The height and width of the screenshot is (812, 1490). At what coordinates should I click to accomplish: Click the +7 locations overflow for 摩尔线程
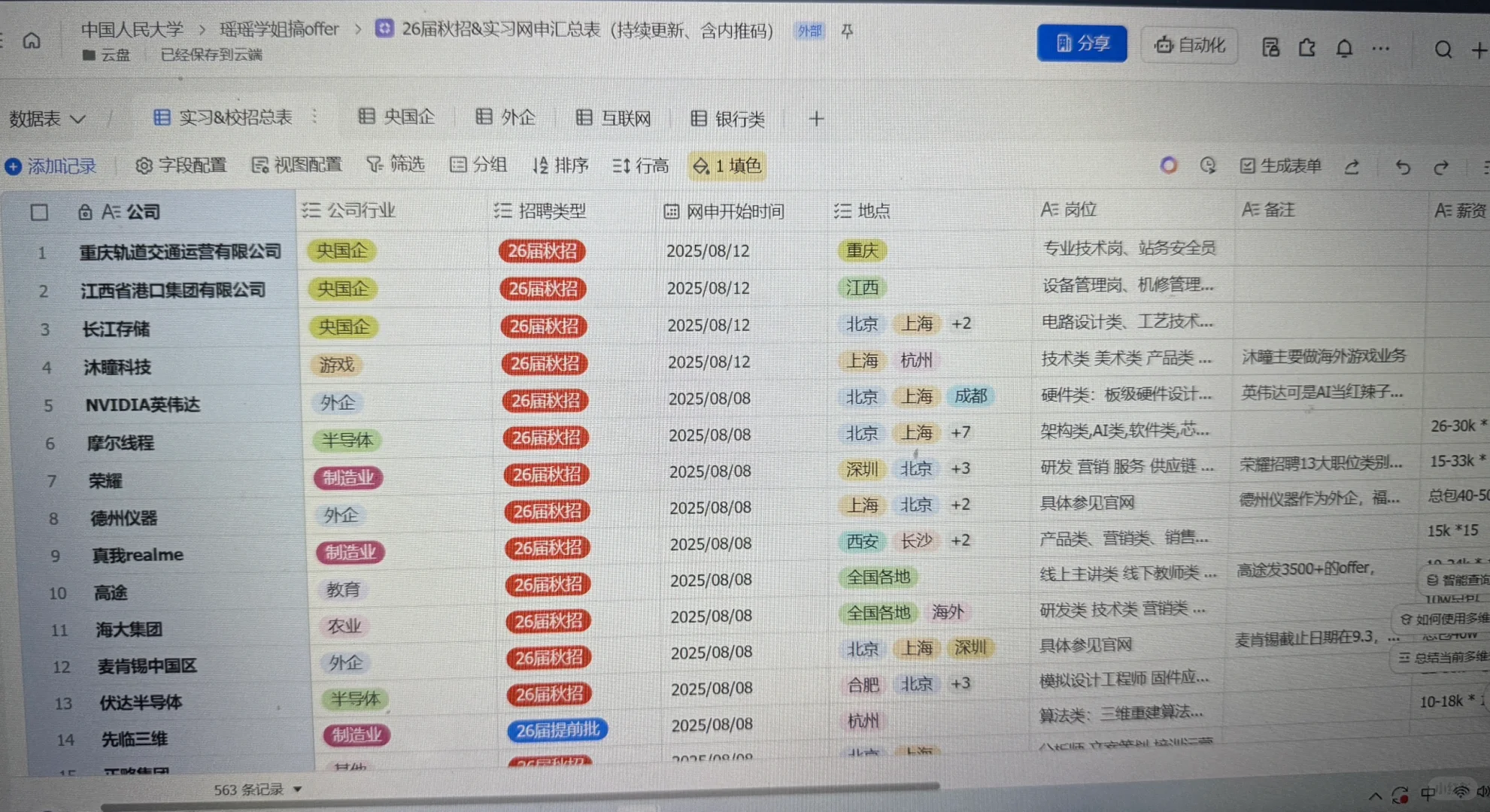[x=960, y=432]
